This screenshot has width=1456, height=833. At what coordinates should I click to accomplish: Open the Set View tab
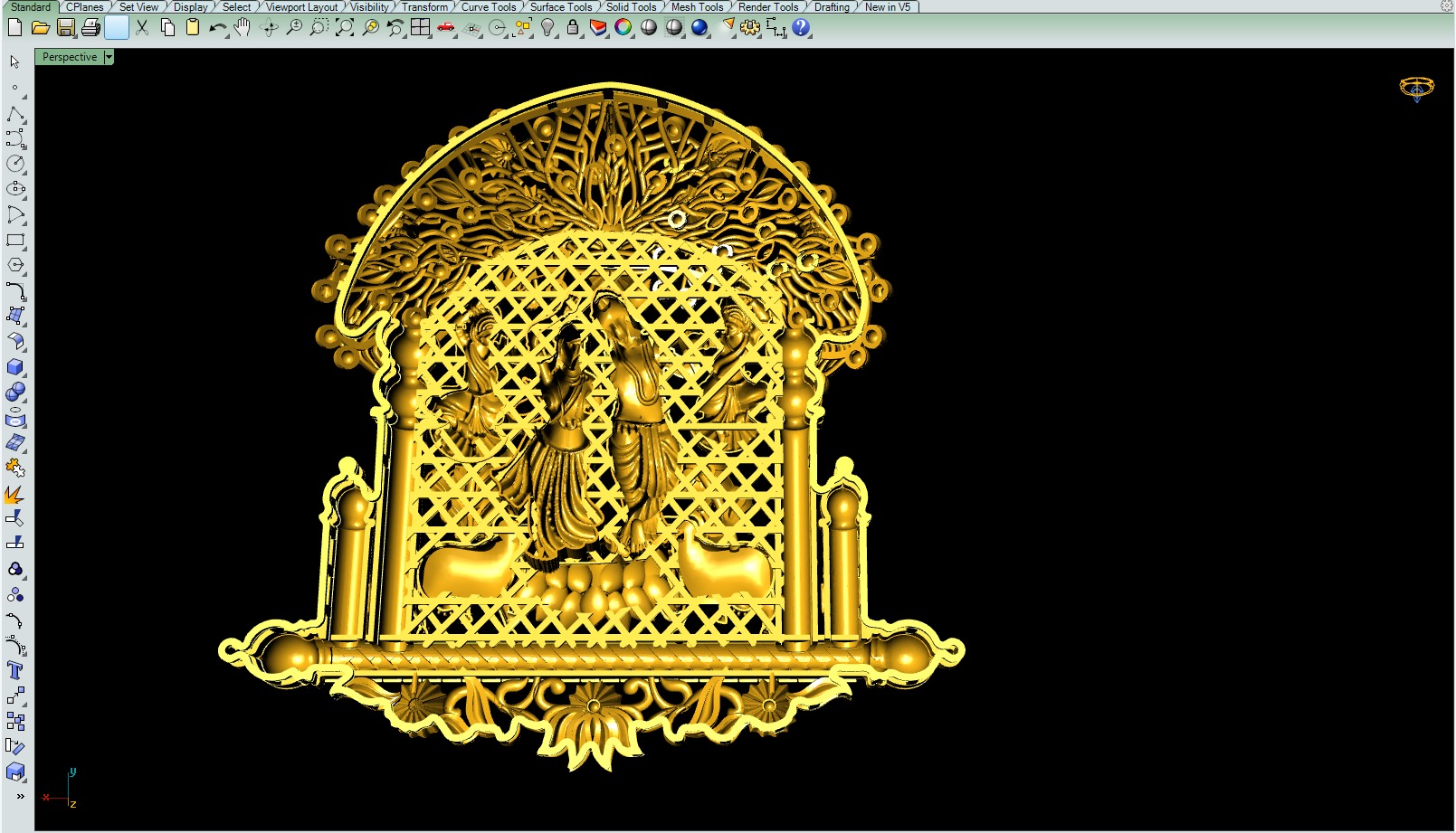pyautogui.click(x=138, y=7)
